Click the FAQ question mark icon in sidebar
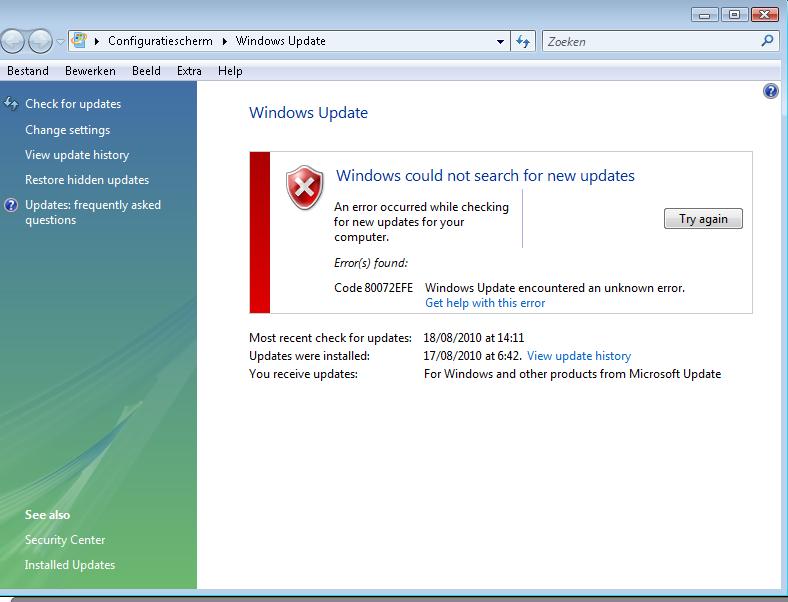Screen dimensions: 788x602 pyautogui.click(x=11, y=205)
